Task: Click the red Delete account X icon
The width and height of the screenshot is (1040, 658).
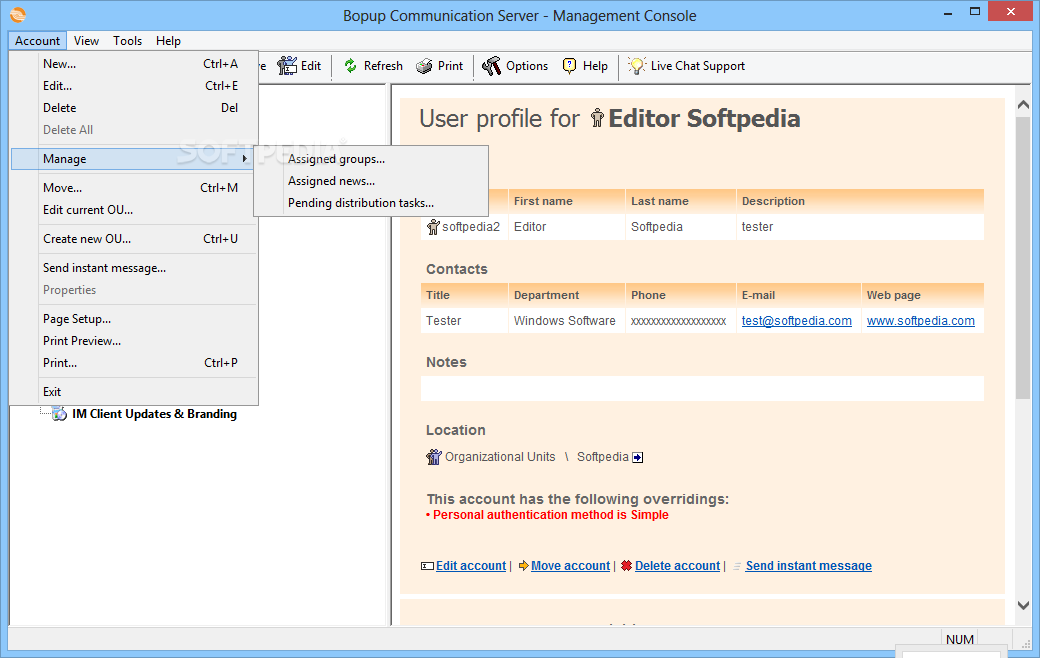Action: coord(626,566)
